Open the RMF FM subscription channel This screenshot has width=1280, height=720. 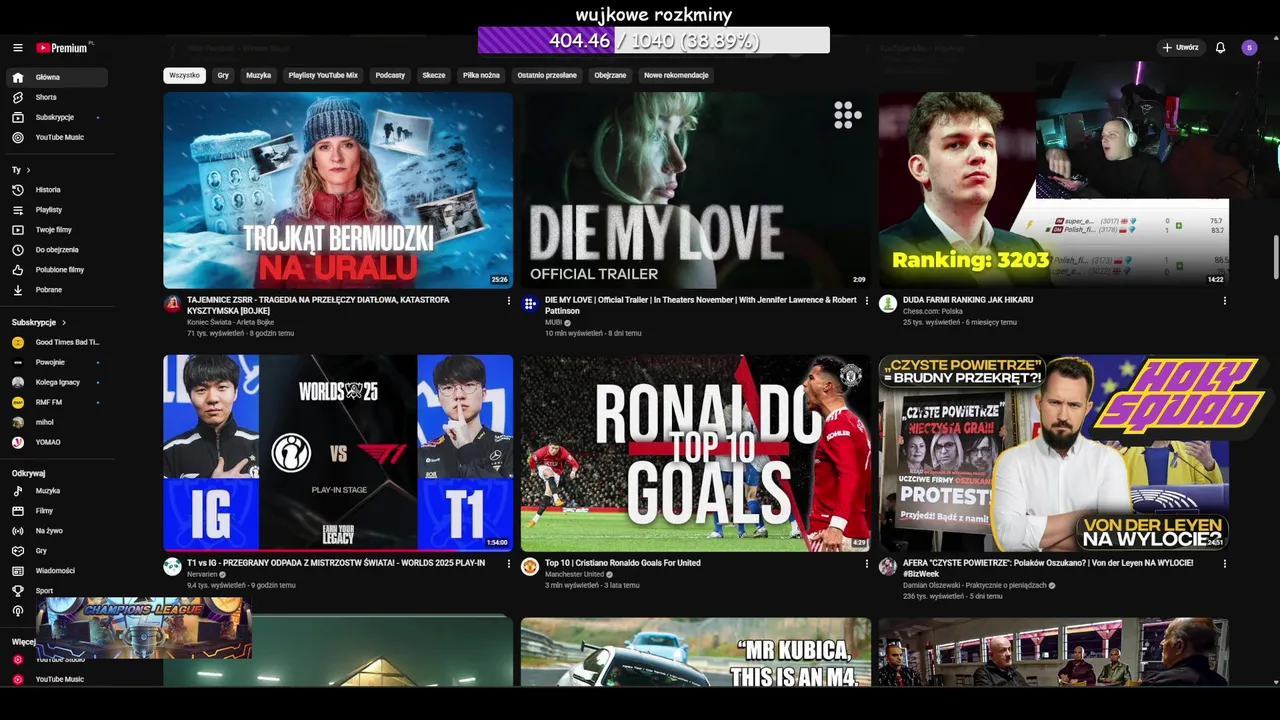pyautogui.click(x=56, y=402)
